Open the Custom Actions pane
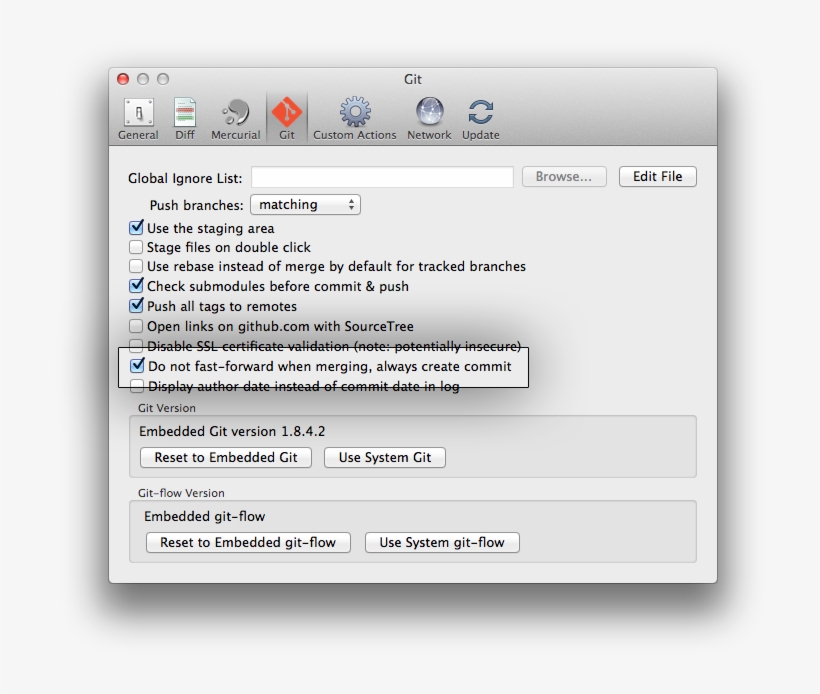This screenshot has height=694, width=820. click(x=354, y=115)
